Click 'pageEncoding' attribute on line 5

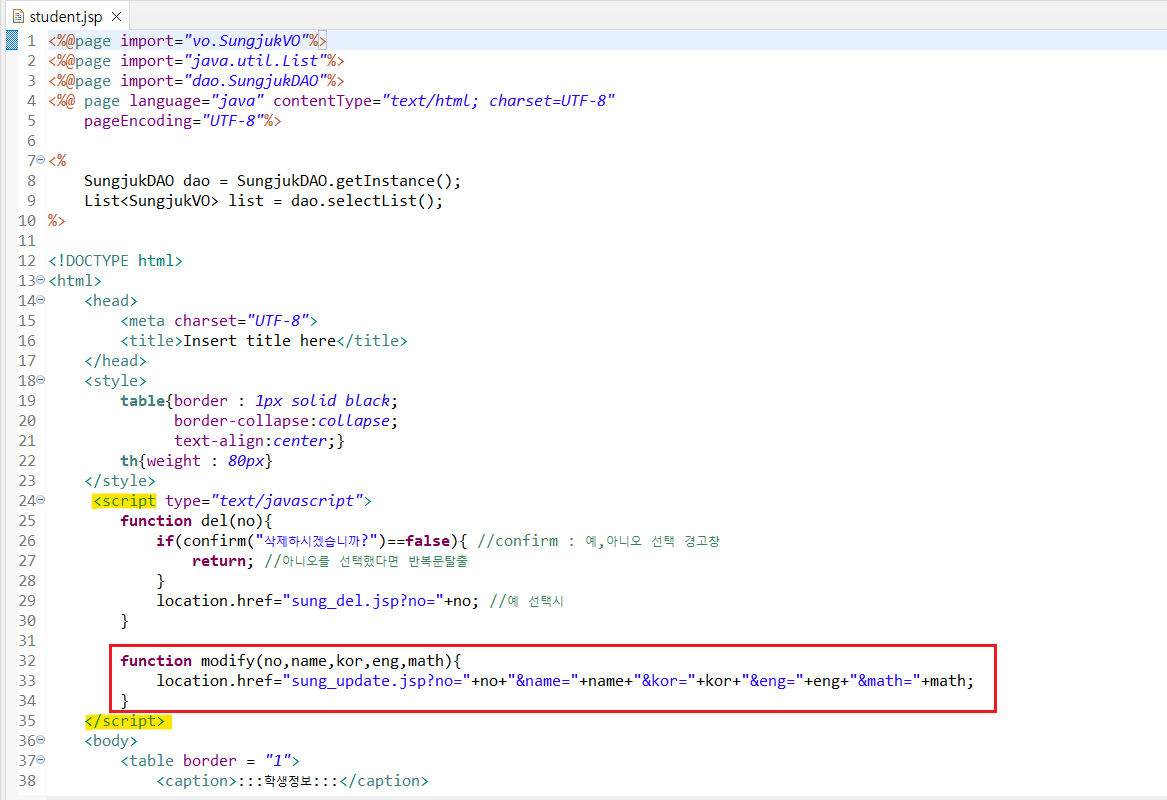point(138,121)
